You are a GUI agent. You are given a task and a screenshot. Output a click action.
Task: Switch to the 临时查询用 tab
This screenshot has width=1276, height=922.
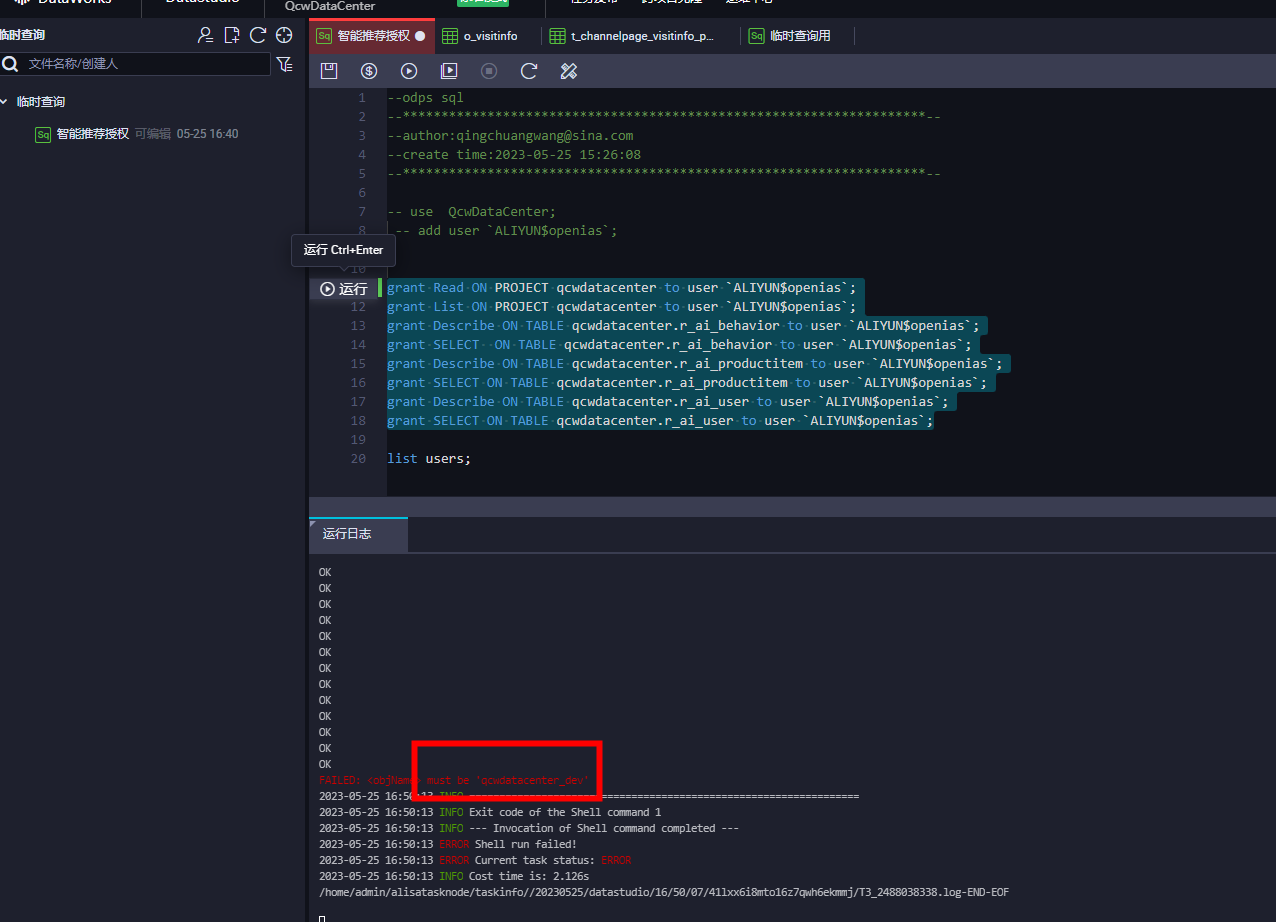pyautogui.click(x=800, y=36)
